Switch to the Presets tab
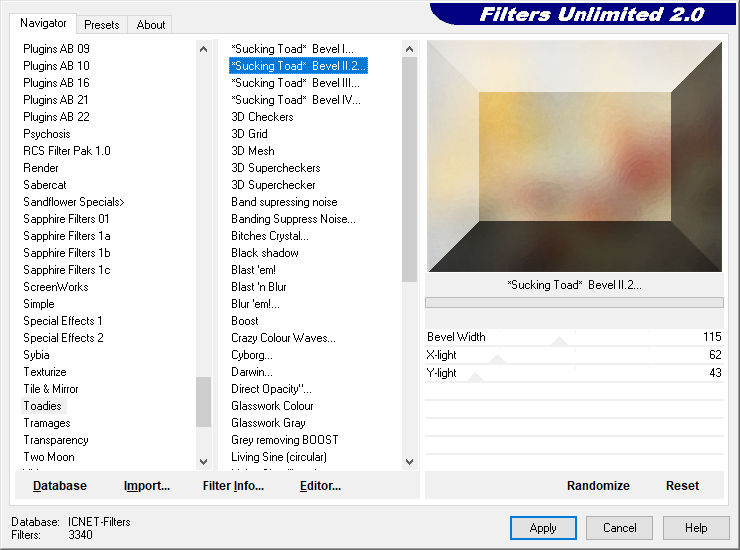The height and width of the screenshot is (550, 740). [x=101, y=25]
